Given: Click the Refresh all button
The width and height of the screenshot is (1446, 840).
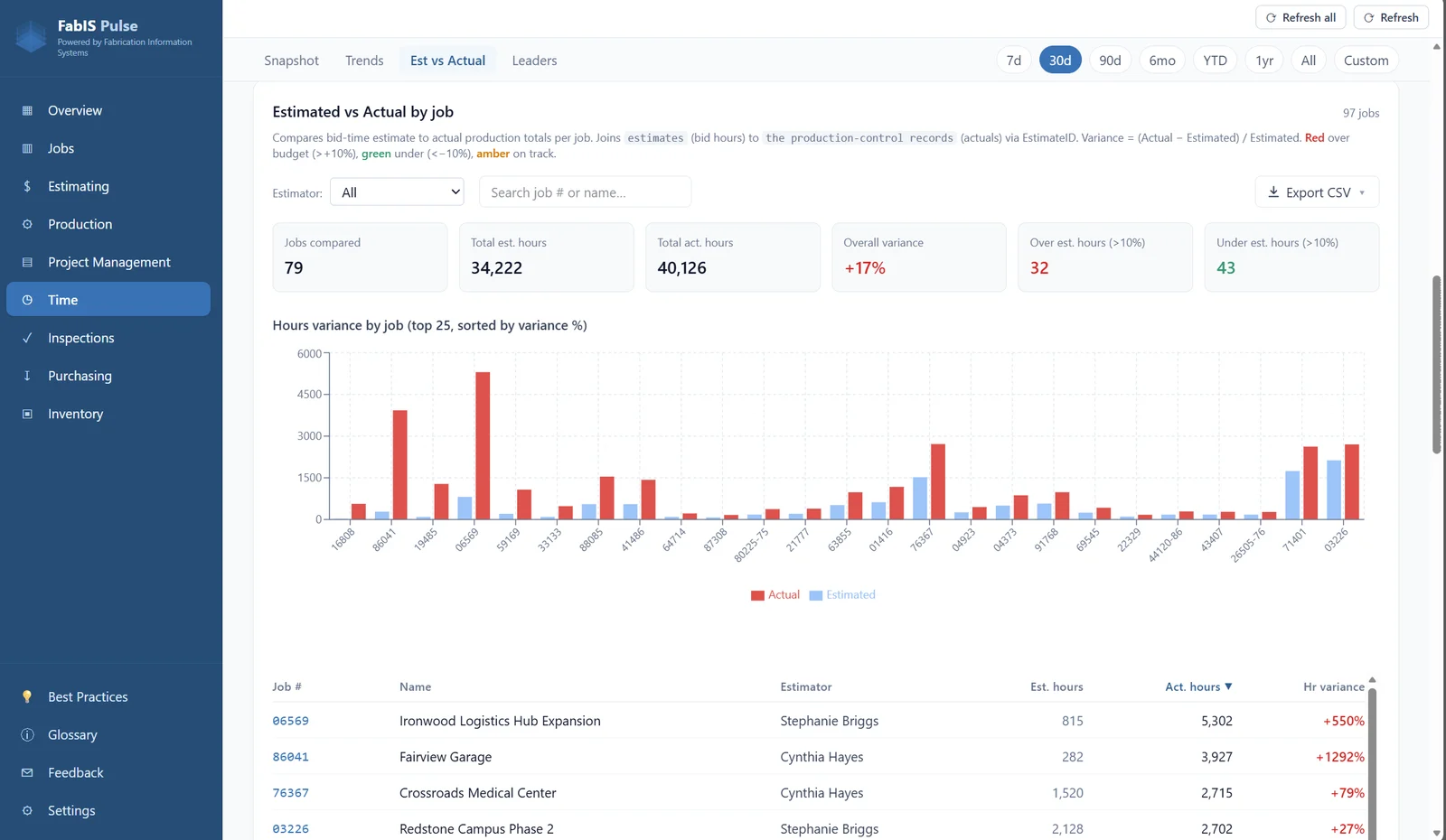Looking at the screenshot, I should (x=1300, y=17).
